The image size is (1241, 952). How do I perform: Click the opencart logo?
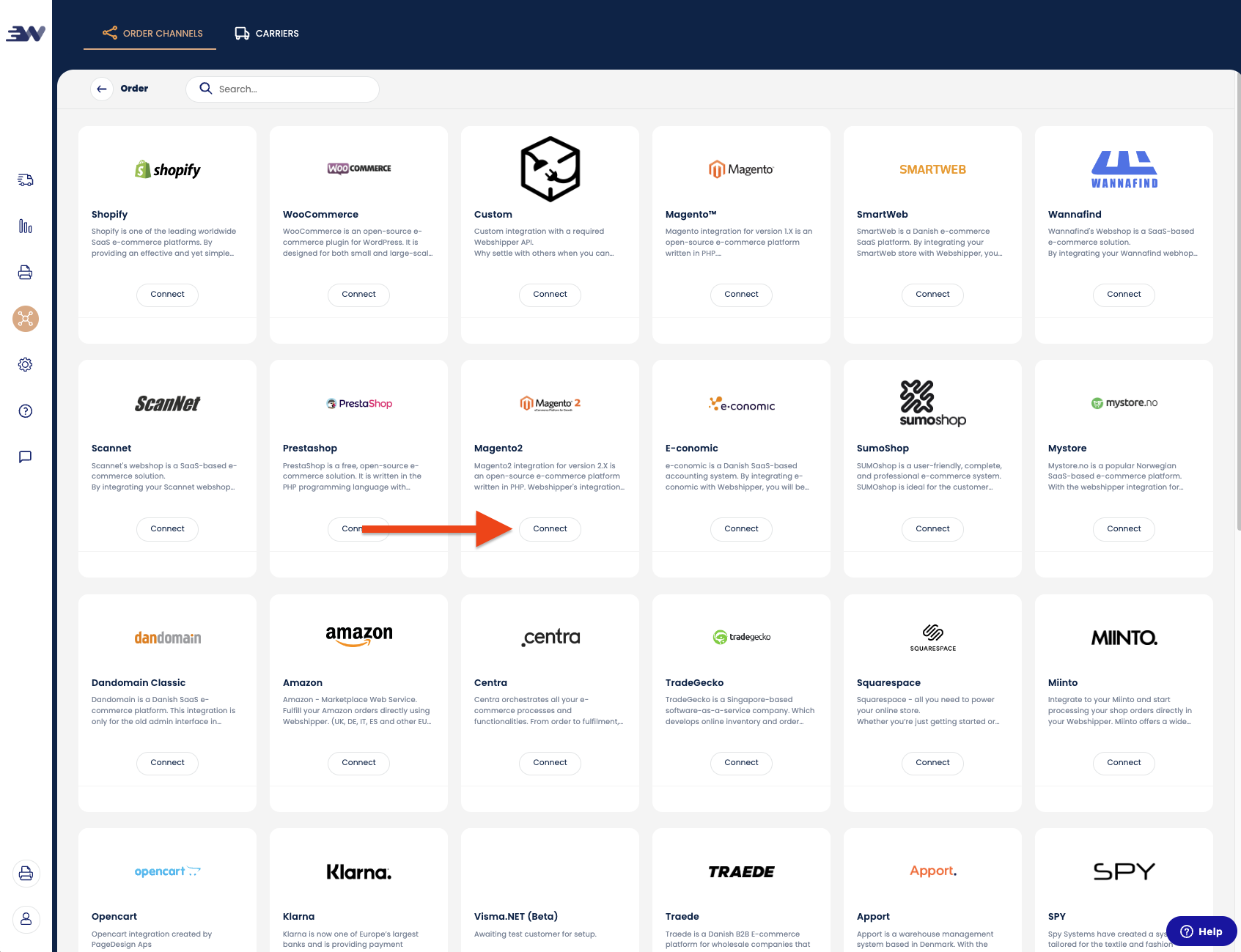(x=167, y=871)
